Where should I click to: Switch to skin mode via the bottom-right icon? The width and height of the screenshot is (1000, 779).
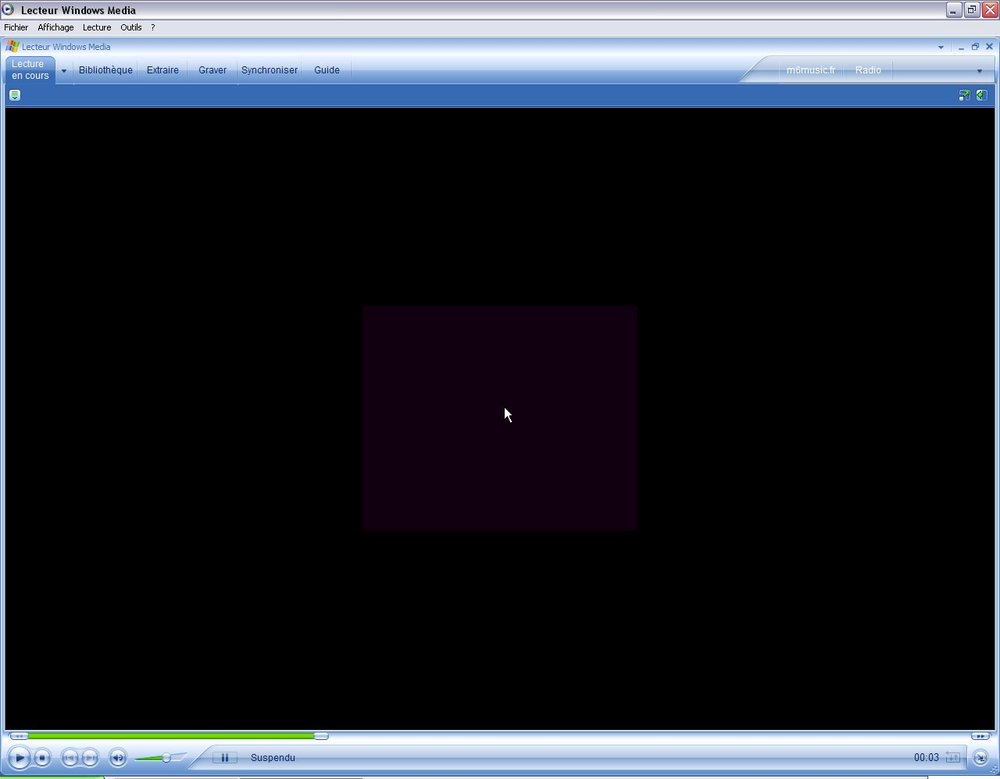(x=981, y=757)
